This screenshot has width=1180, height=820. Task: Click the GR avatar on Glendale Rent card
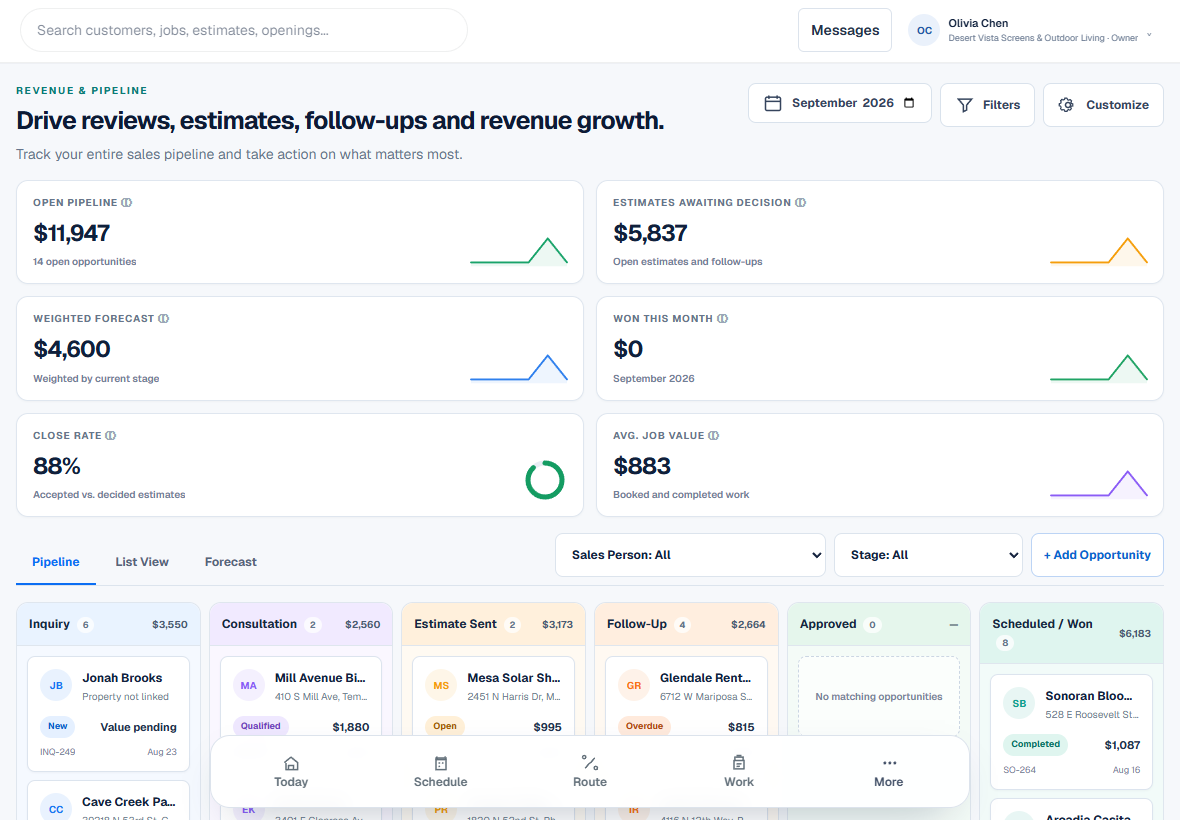[x=634, y=685]
